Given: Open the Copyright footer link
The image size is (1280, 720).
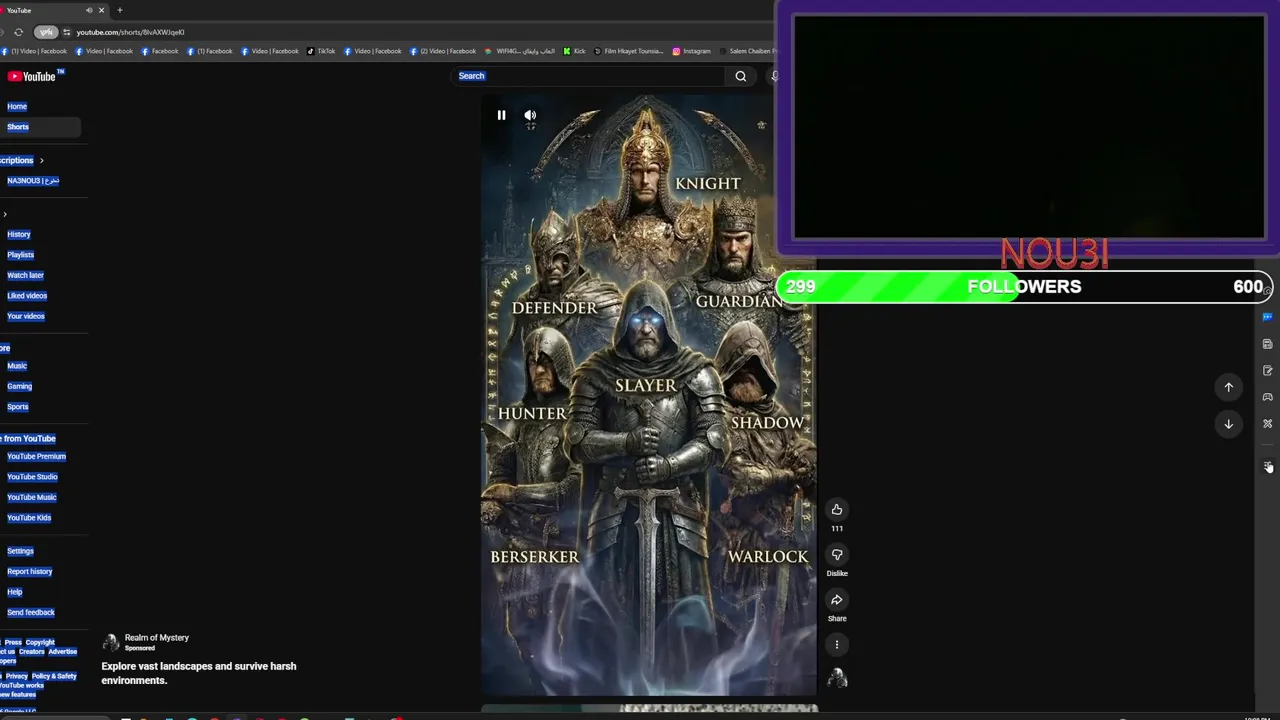Looking at the screenshot, I should (x=40, y=642).
